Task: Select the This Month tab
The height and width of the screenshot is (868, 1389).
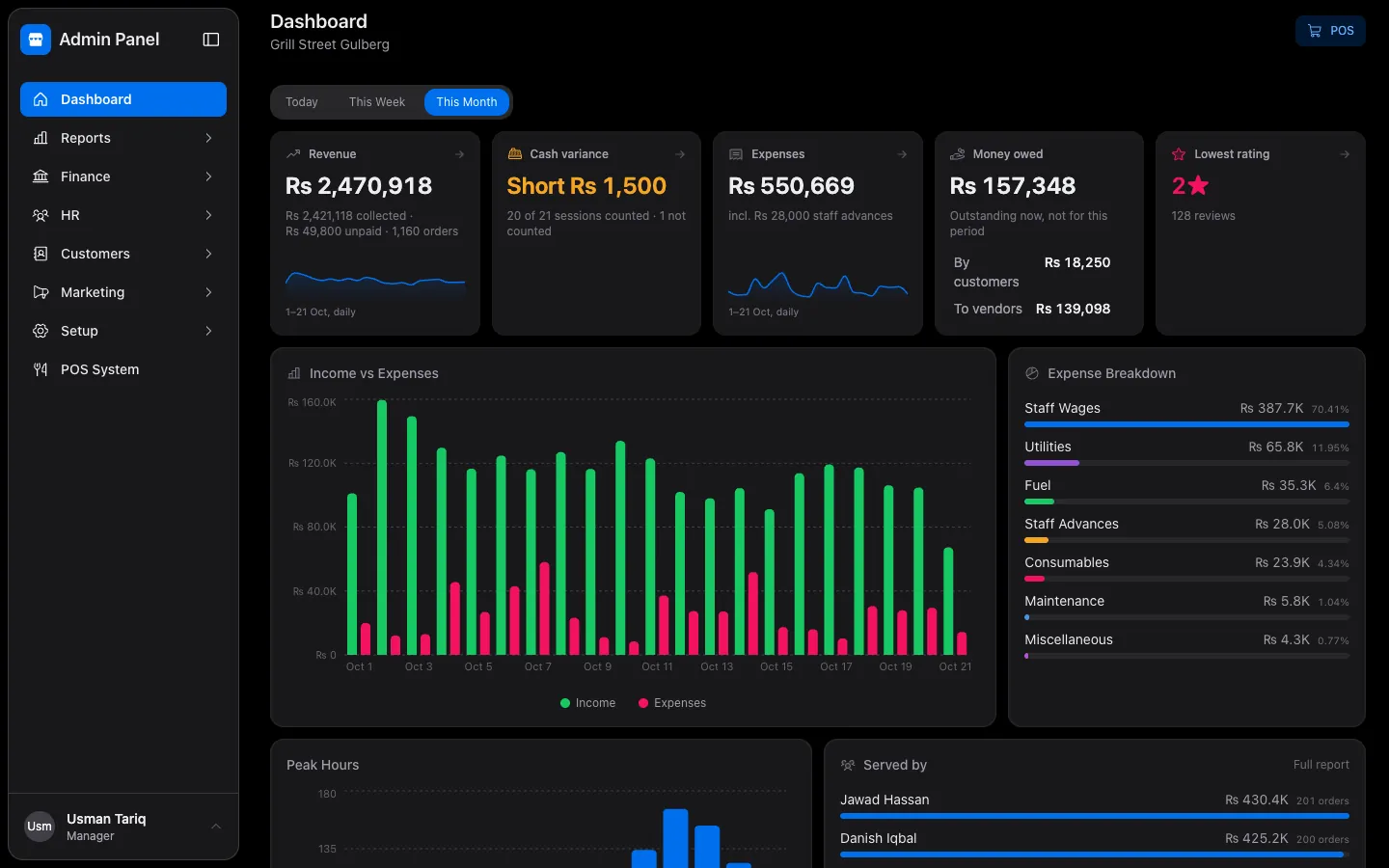Action: pyautogui.click(x=467, y=102)
